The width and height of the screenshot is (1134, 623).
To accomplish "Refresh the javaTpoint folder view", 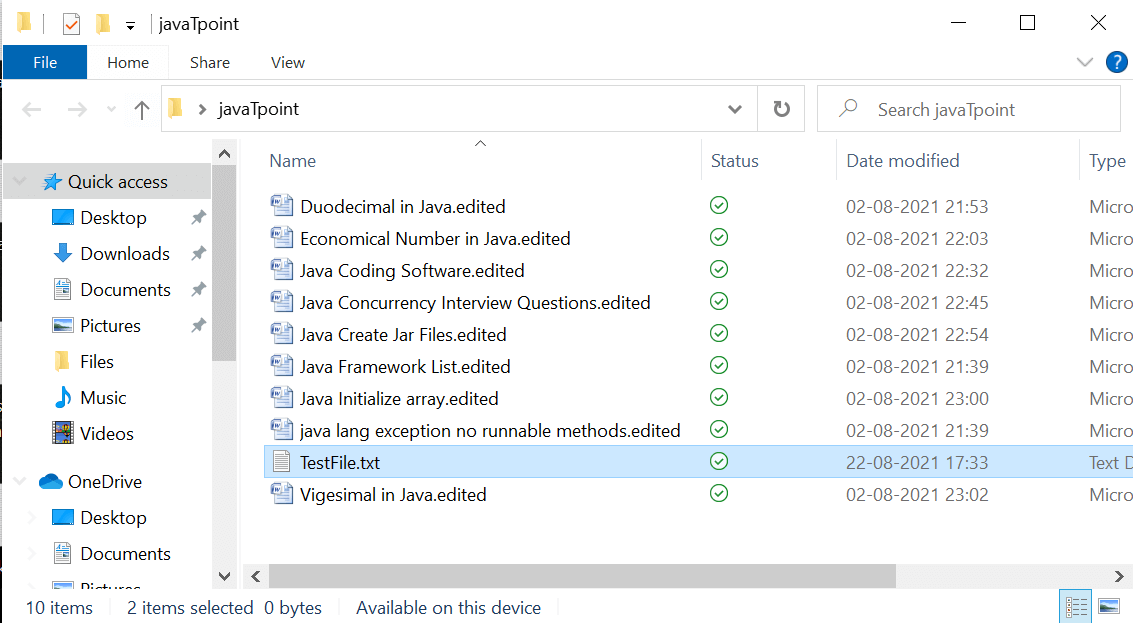I will point(782,109).
